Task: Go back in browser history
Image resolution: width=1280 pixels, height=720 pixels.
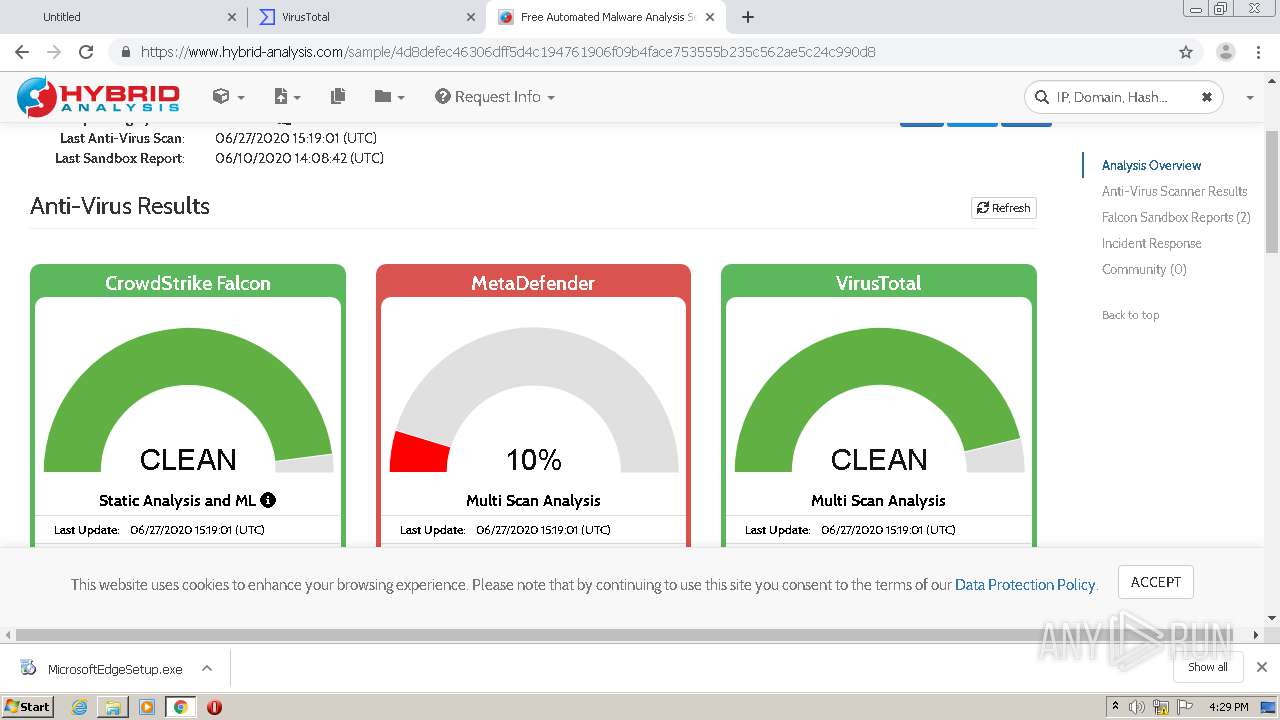Action: point(22,52)
